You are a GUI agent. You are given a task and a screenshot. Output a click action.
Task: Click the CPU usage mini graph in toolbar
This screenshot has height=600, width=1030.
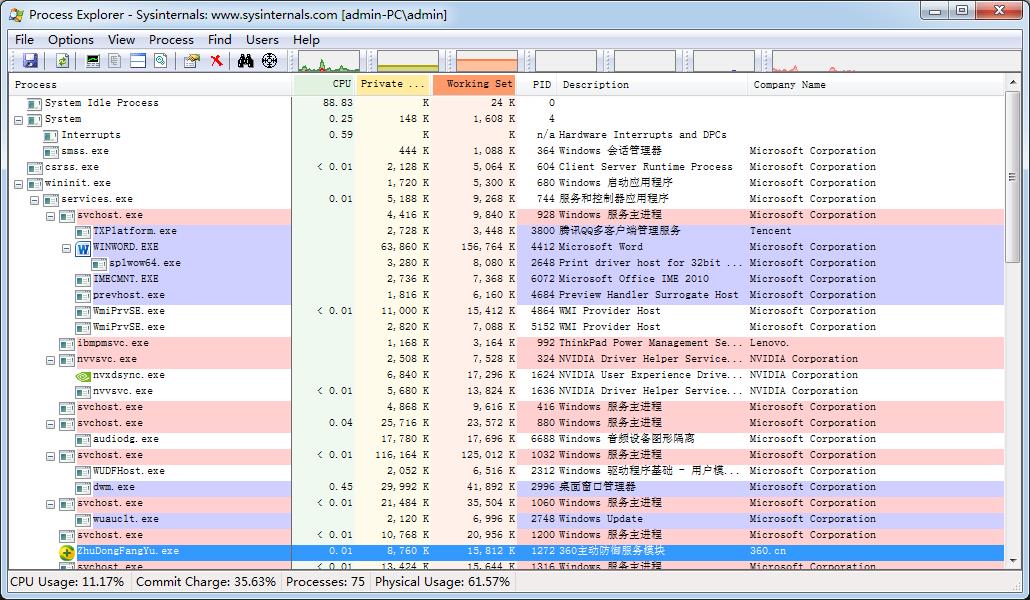pyautogui.click(x=329, y=62)
